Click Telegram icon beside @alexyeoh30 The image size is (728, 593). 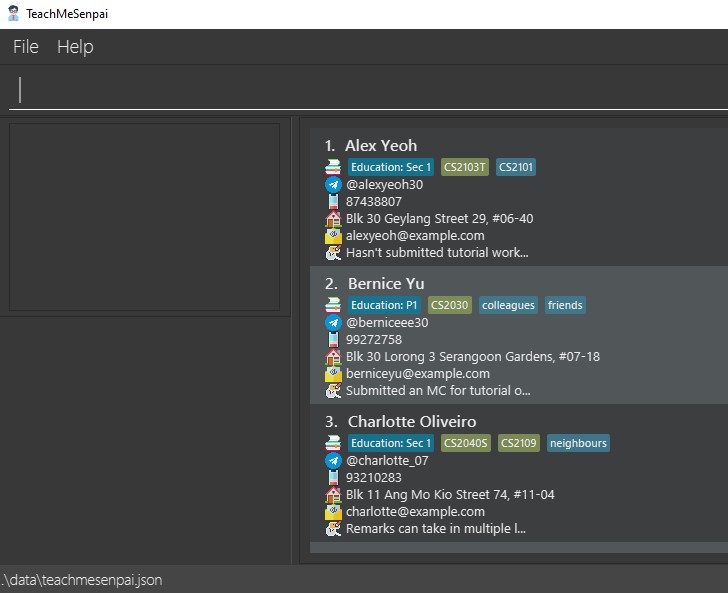click(333, 184)
